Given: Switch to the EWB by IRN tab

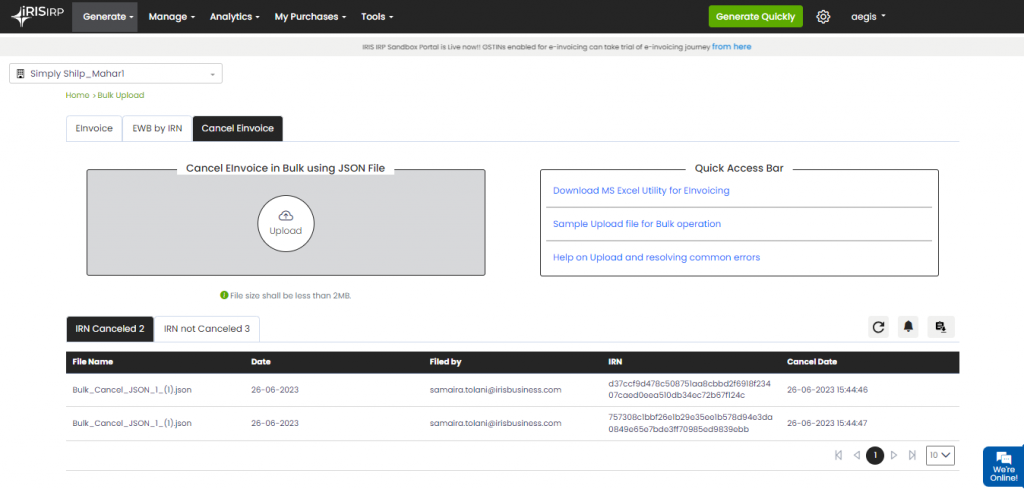Looking at the screenshot, I should [x=157, y=129].
